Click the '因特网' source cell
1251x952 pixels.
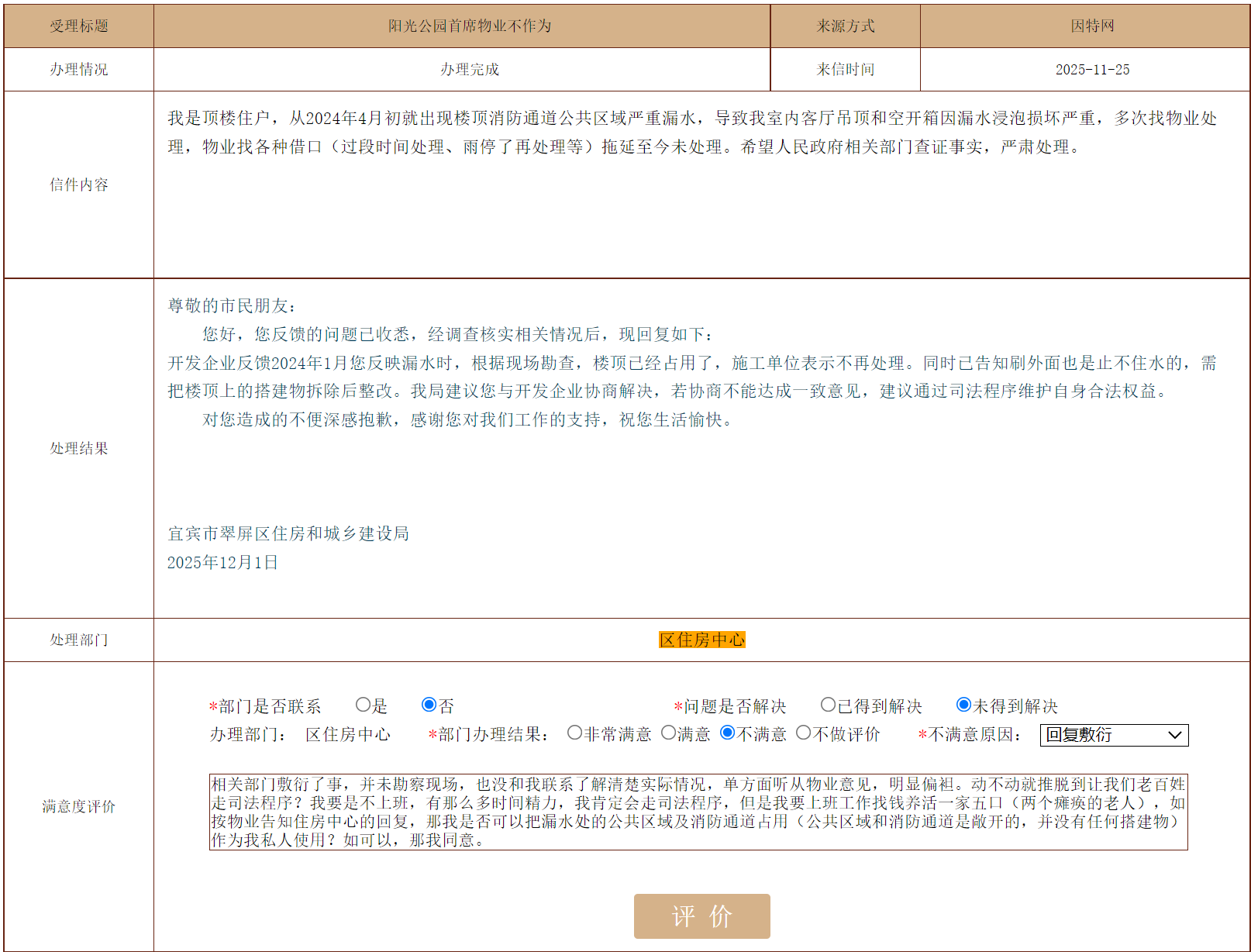(x=1091, y=26)
